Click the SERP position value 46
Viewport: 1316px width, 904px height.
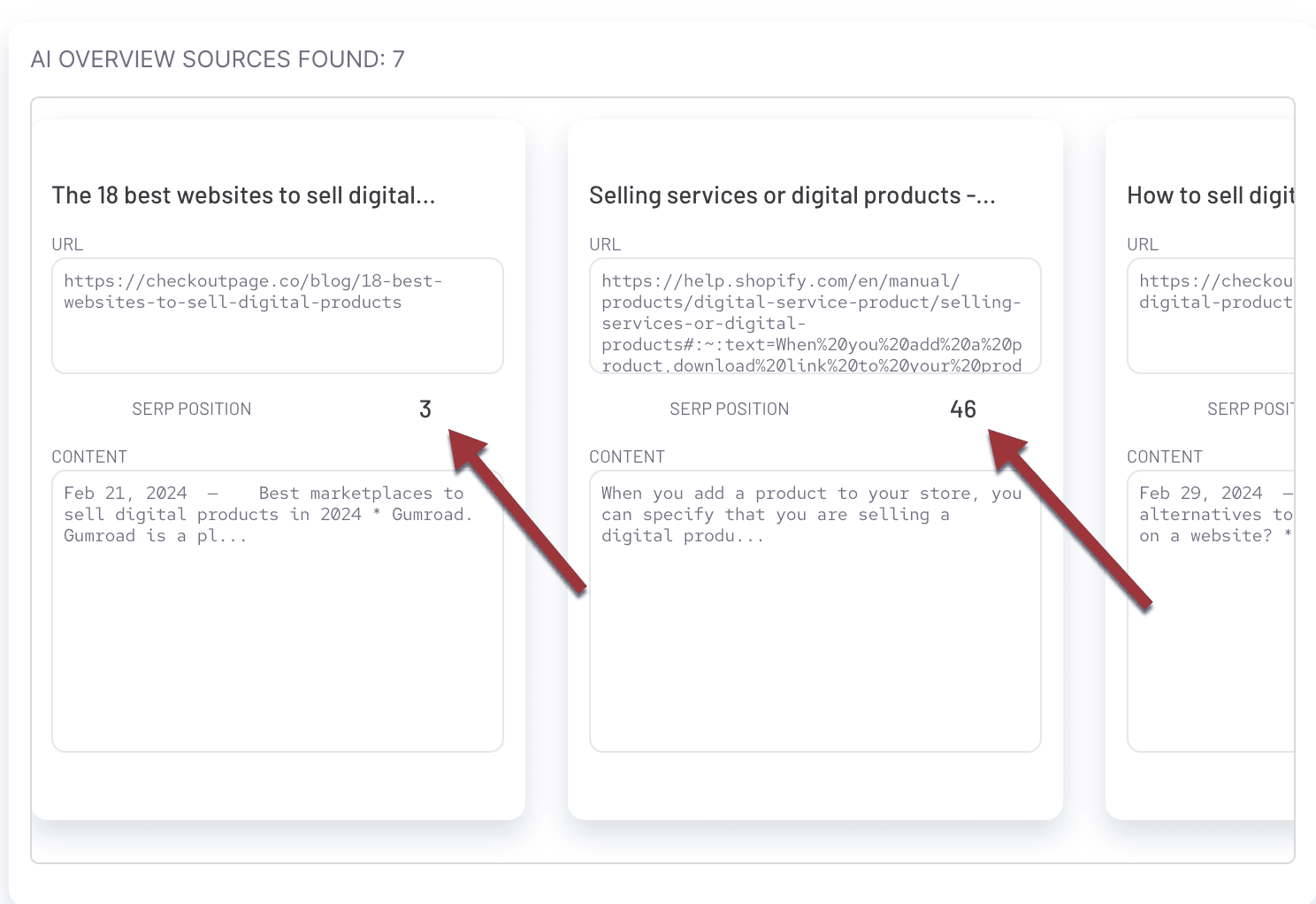963,409
